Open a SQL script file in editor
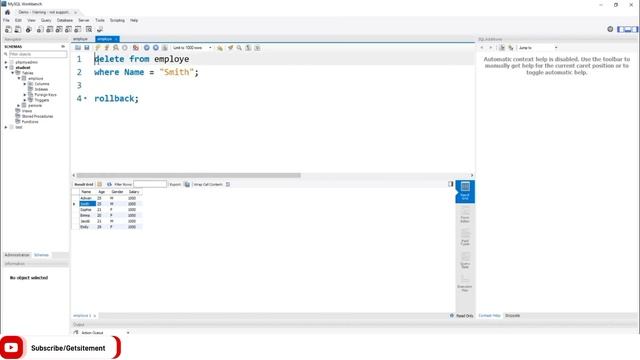The width and height of the screenshot is (640, 360). point(78,48)
